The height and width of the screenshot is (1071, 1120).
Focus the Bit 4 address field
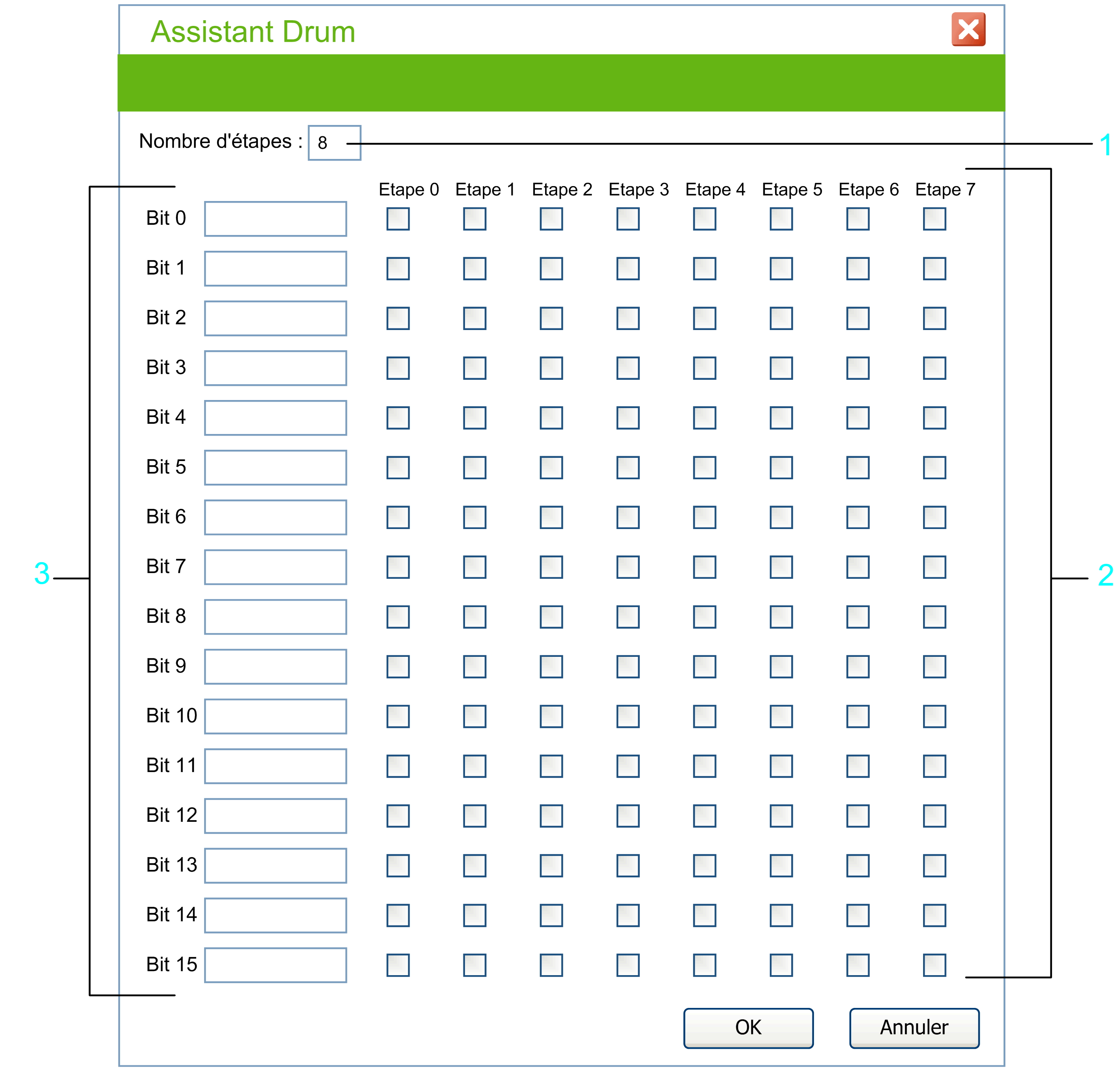(x=276, y=418)
